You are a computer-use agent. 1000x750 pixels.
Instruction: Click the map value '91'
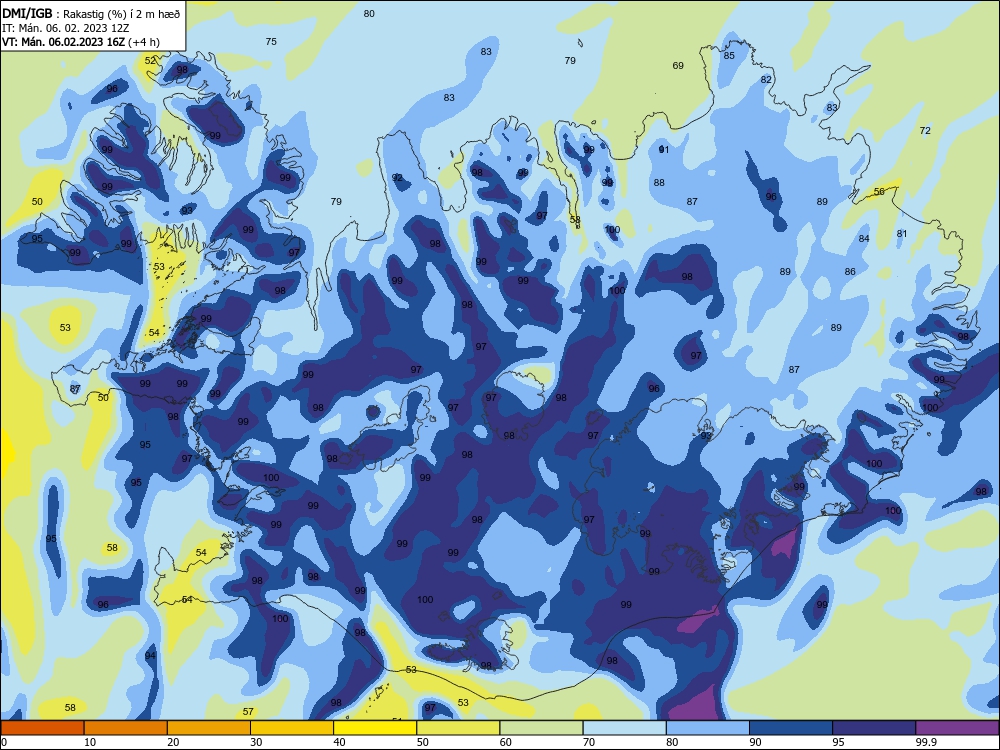pyautogui.click(x=664, y=149)
